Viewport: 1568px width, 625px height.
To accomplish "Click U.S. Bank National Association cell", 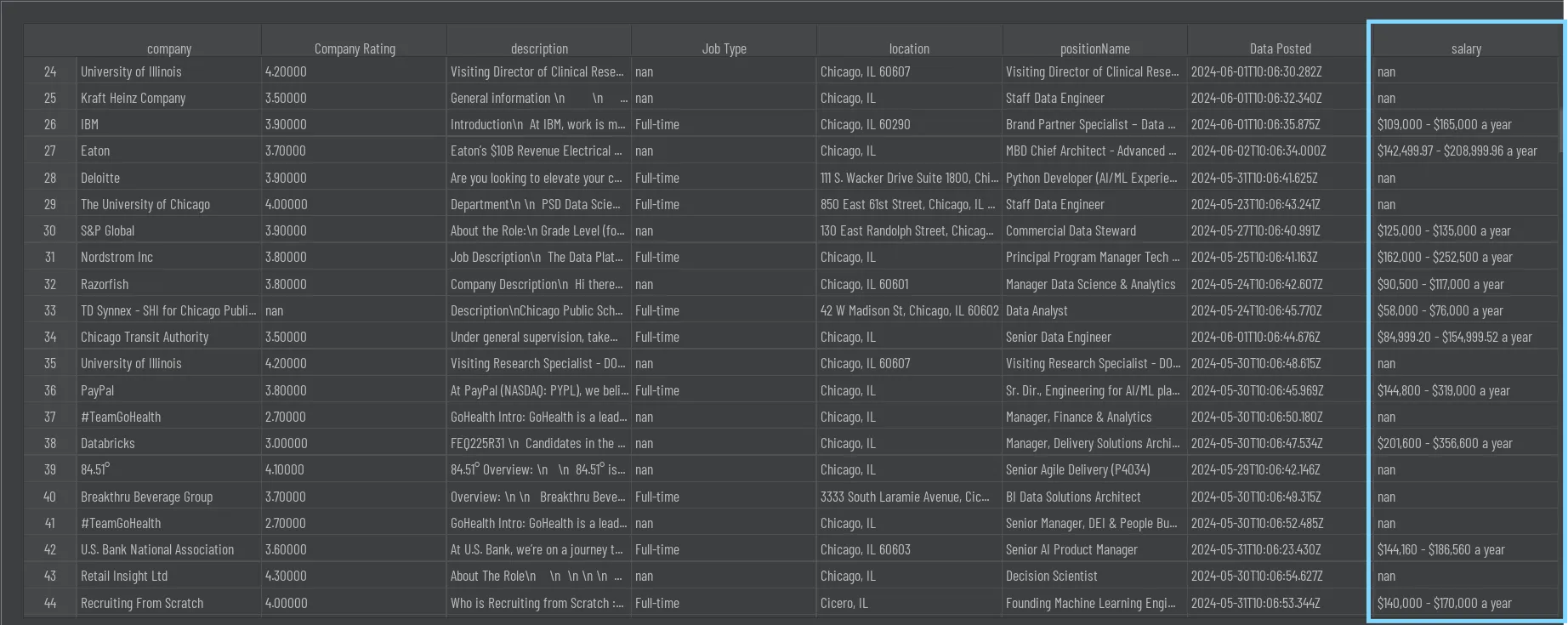I will [x=168, y=549].
